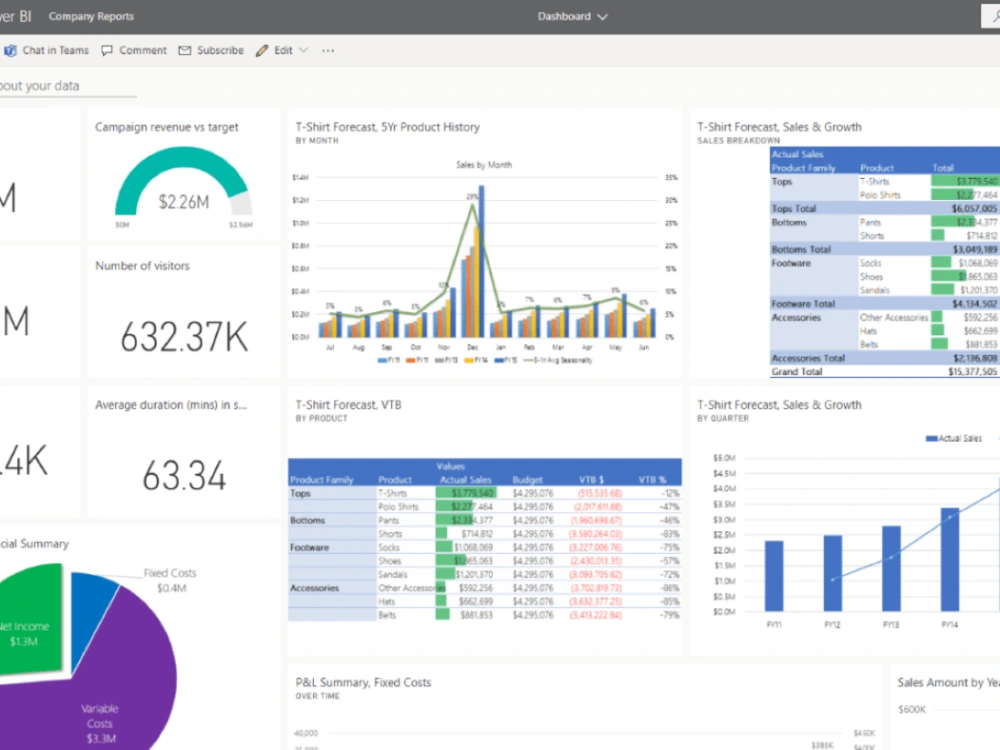1000x750 pixels.
Task: Open the Company Reports menu
Action: (x=91, y=16)
